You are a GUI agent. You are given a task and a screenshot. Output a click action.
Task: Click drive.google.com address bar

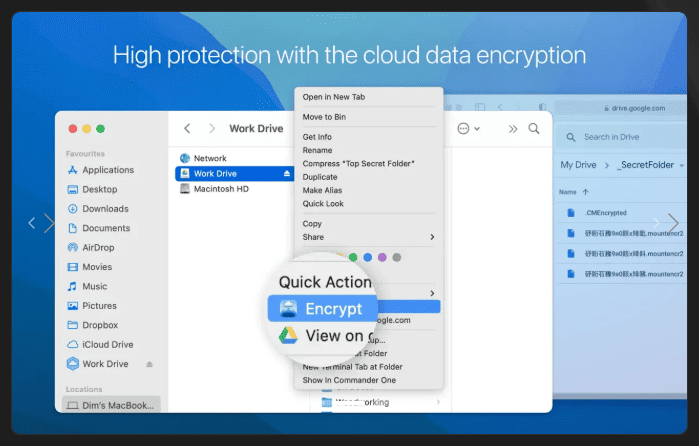(635, 108)
